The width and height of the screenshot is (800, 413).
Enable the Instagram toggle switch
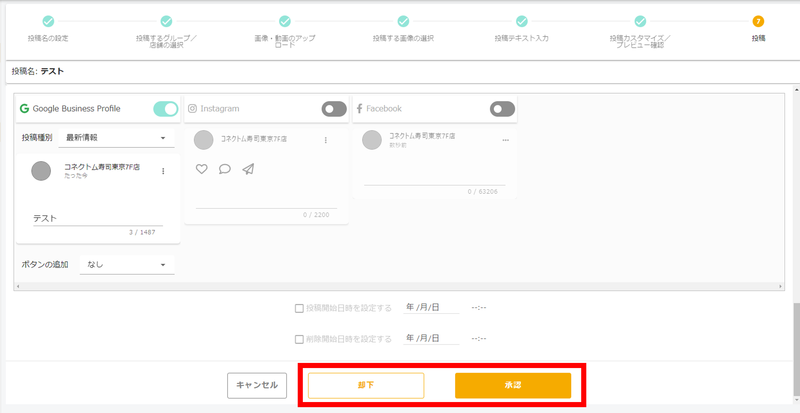point(333,109)
